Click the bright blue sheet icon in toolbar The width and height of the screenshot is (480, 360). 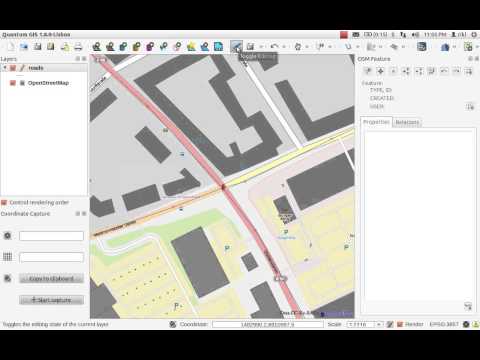click(218, 46)
